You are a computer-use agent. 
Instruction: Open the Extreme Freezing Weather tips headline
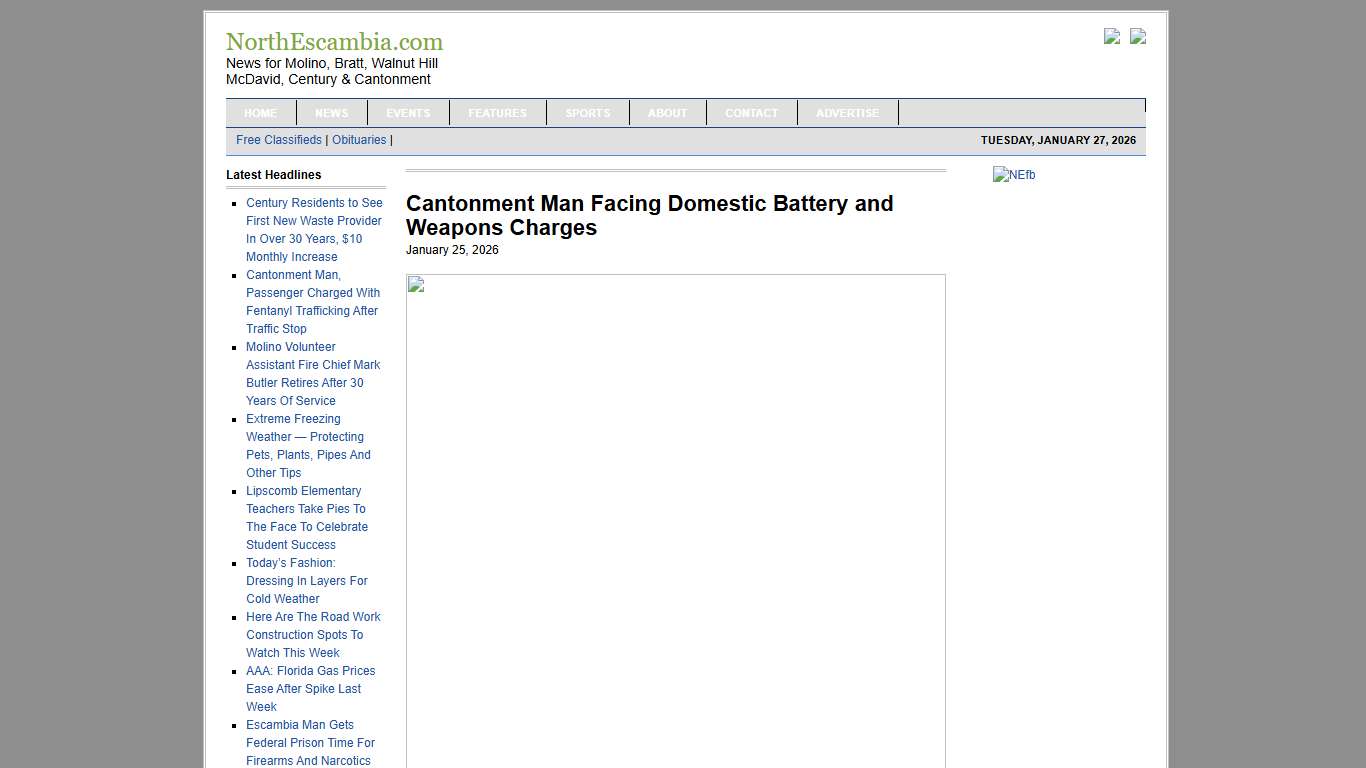click(x=308, y=445)
